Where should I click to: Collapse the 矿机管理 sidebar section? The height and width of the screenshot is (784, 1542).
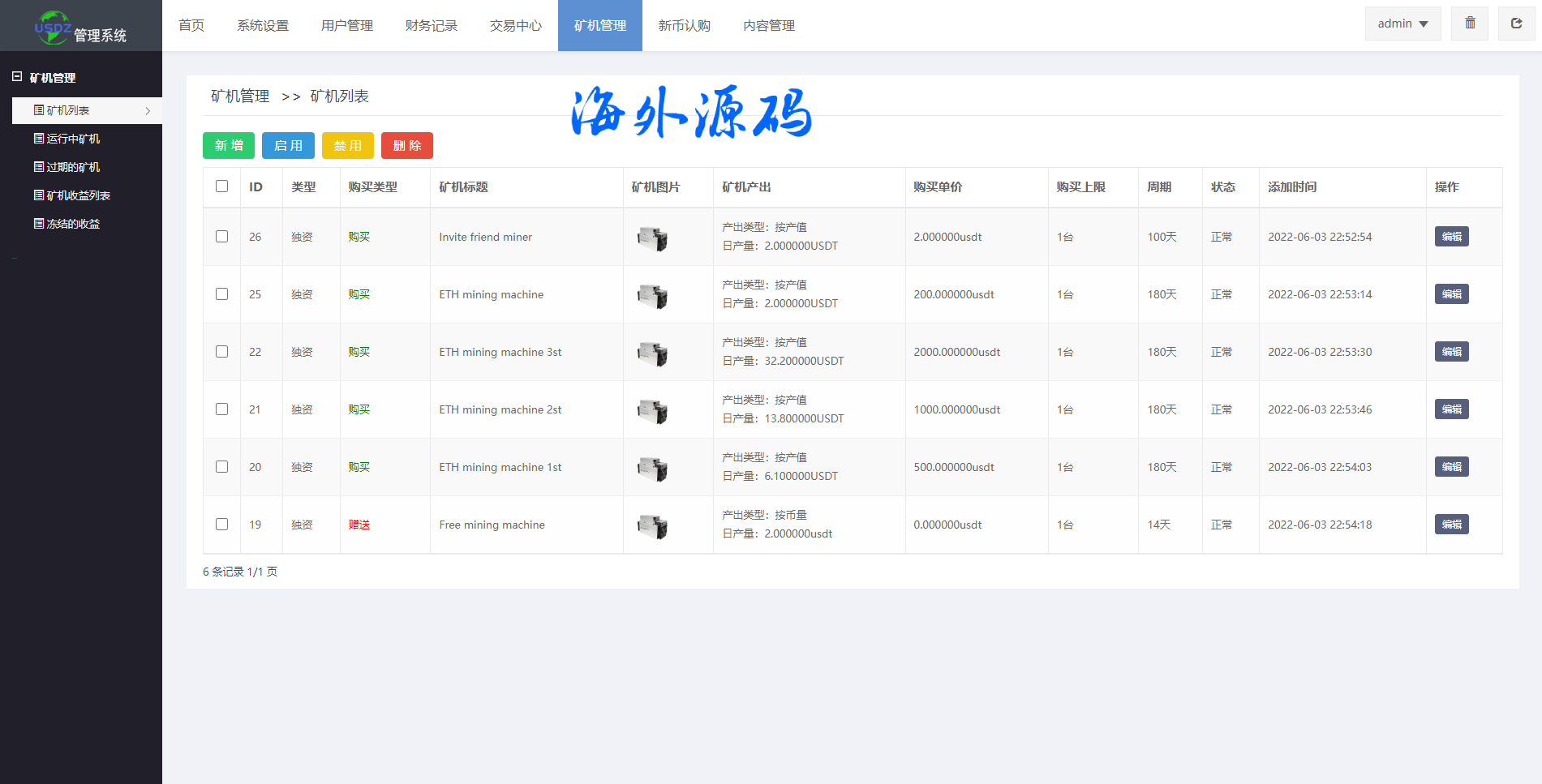coord(17,77)
